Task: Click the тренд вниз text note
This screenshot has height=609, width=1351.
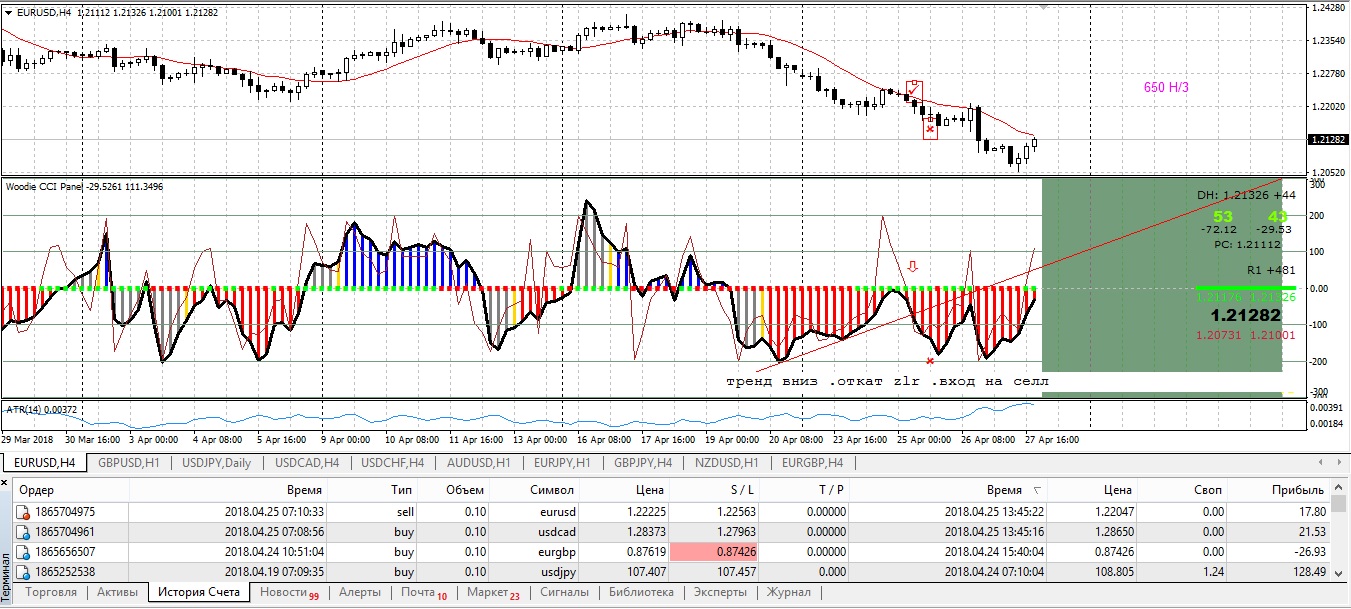Action: click(x=887, y=382)
